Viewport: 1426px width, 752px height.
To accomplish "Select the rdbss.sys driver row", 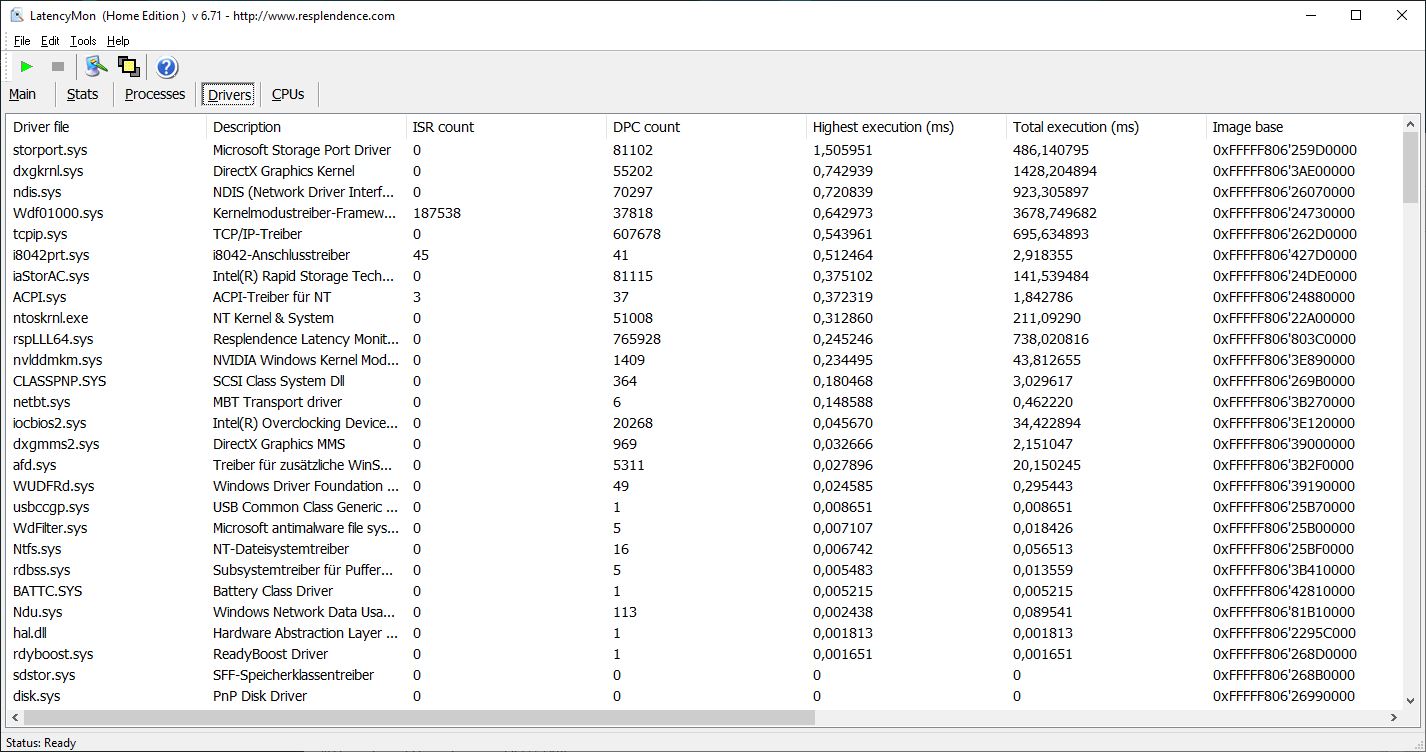I will [x=704, y=570].
